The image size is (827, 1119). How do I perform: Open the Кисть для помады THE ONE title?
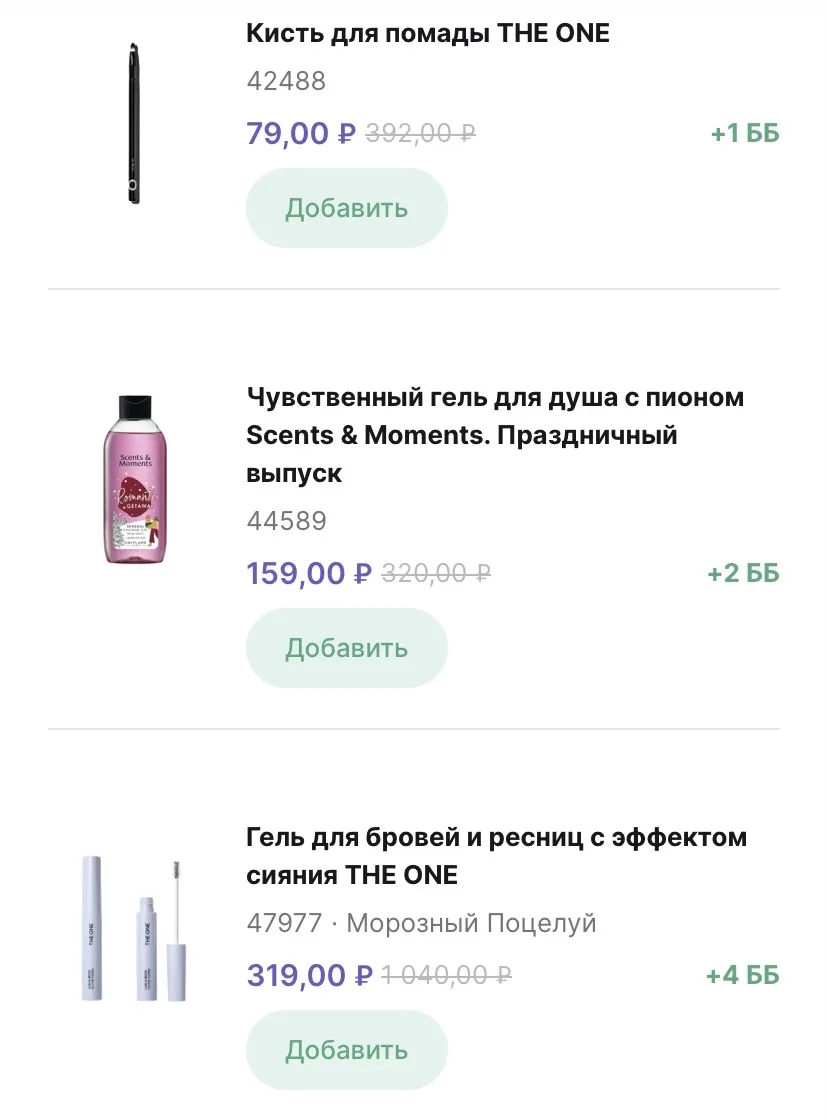(x=427, y=33)
